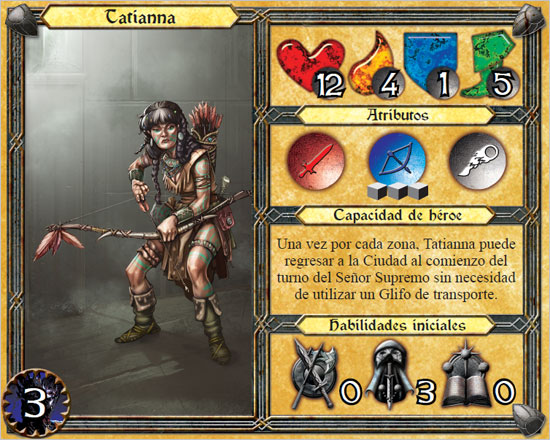Click the subterfuge skill count 3

[425, 392]
